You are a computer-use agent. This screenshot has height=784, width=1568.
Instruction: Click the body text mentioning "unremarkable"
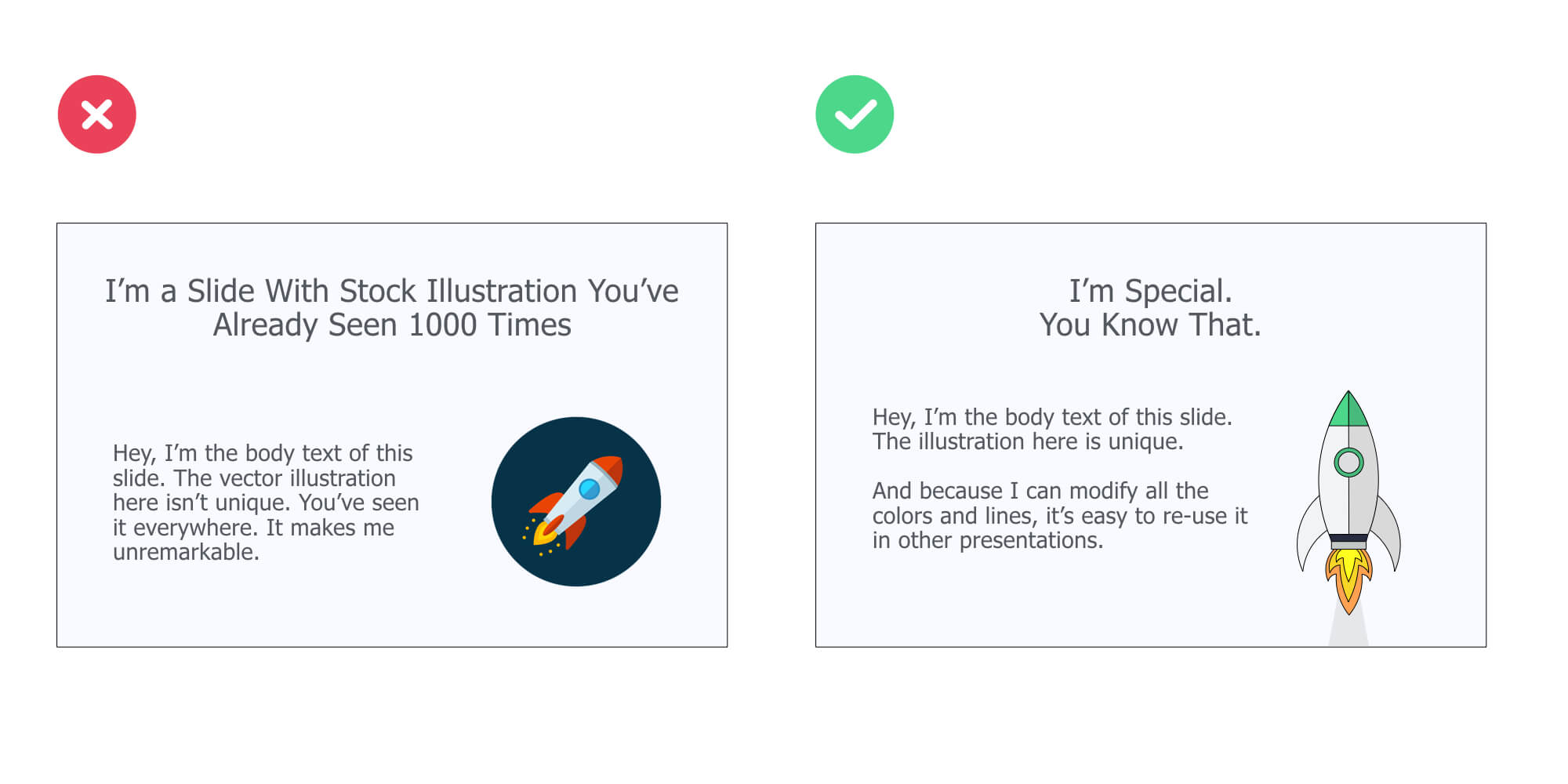[266, 503]
